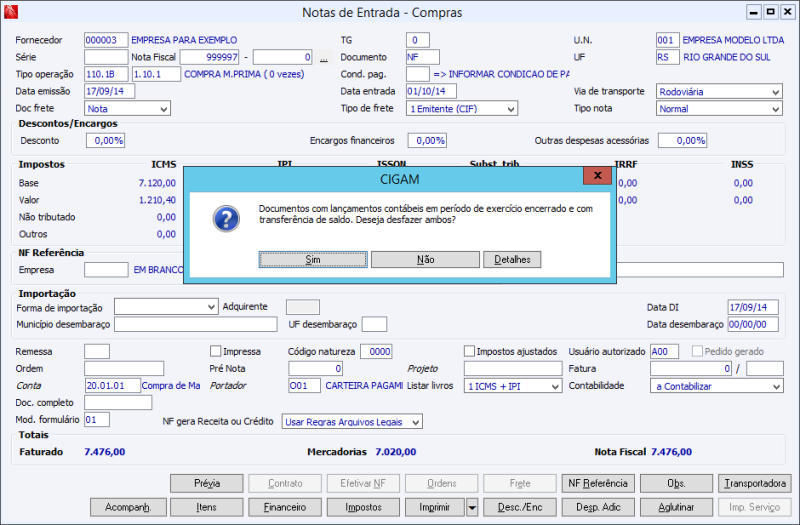Open the Desc./Enc button

pyautogui.click(x=520, y=508)
